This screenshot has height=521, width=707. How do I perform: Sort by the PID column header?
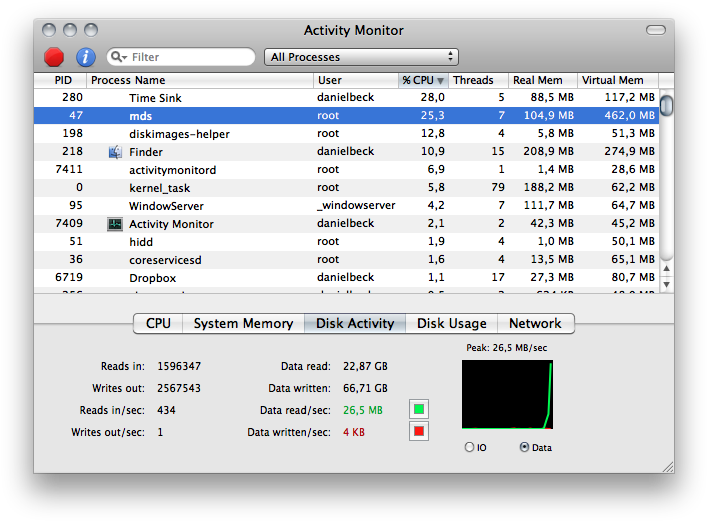click(x=60, y=80)
